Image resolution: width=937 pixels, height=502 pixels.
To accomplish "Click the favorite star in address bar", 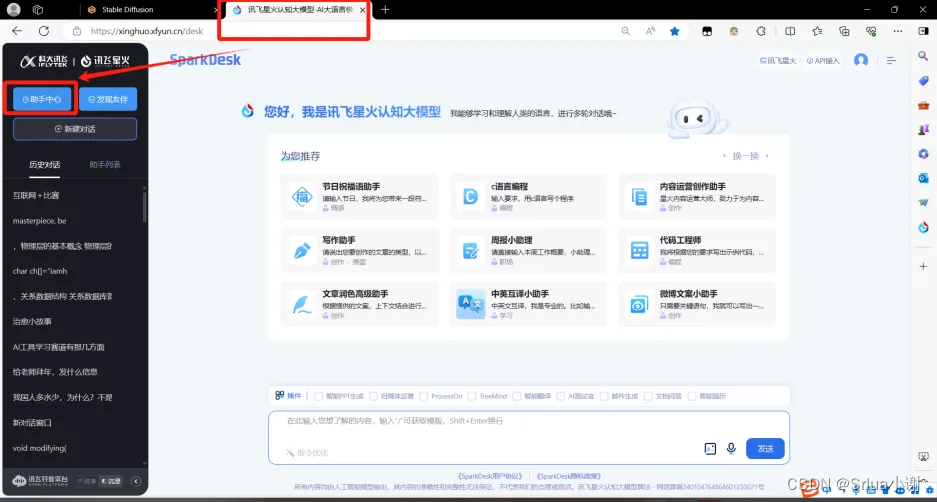I will 675,31.
